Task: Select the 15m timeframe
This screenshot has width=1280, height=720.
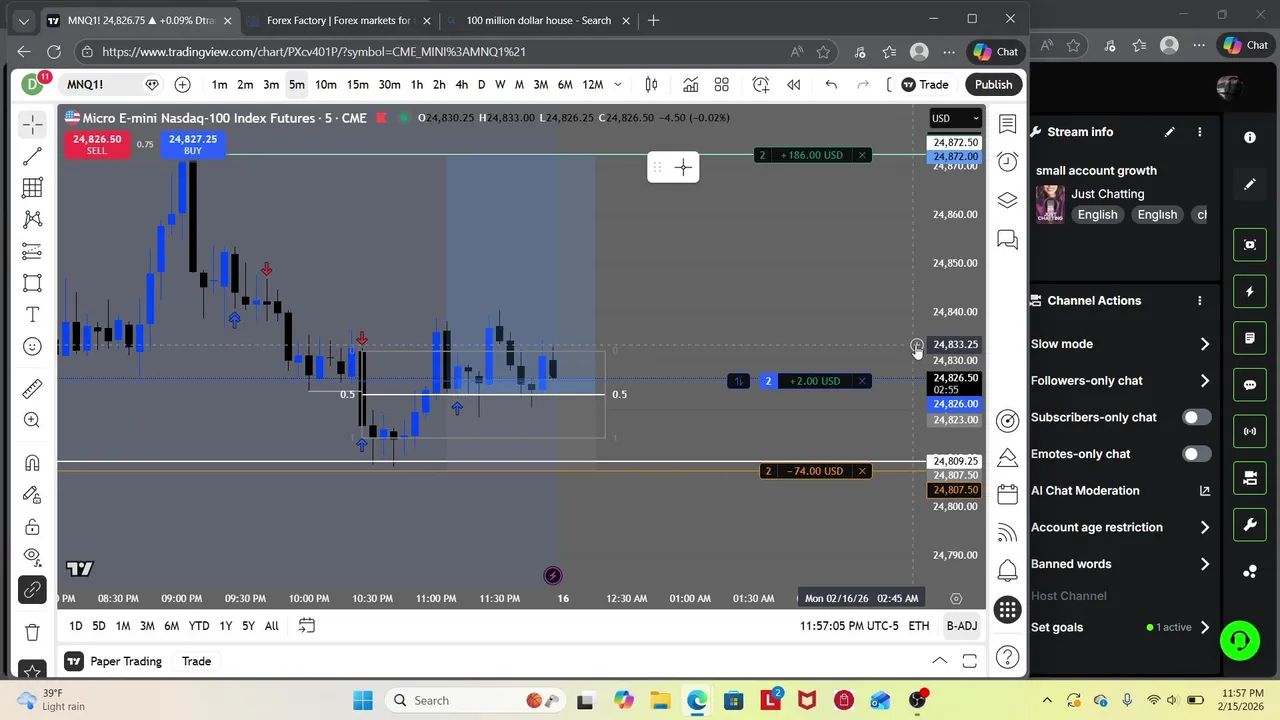Action: [x=357, y=85]
